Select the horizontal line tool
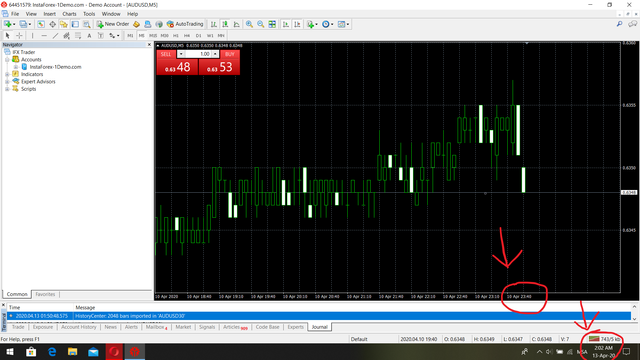Image resolution: width=640 pixels, height=360 pixels. pyautogui.click(x=44, y=36)
